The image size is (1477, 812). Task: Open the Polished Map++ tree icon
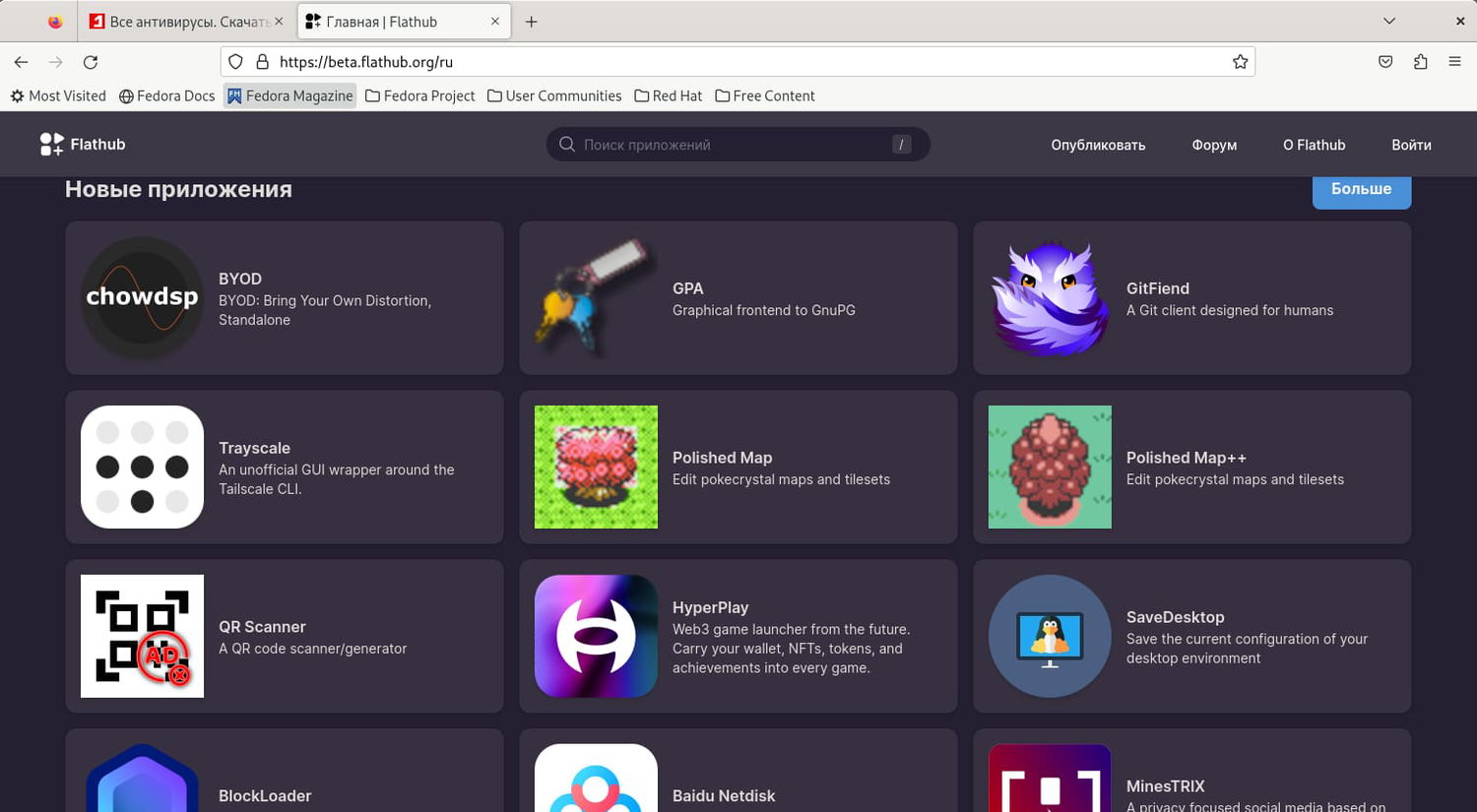click(x=1050, y=467)
